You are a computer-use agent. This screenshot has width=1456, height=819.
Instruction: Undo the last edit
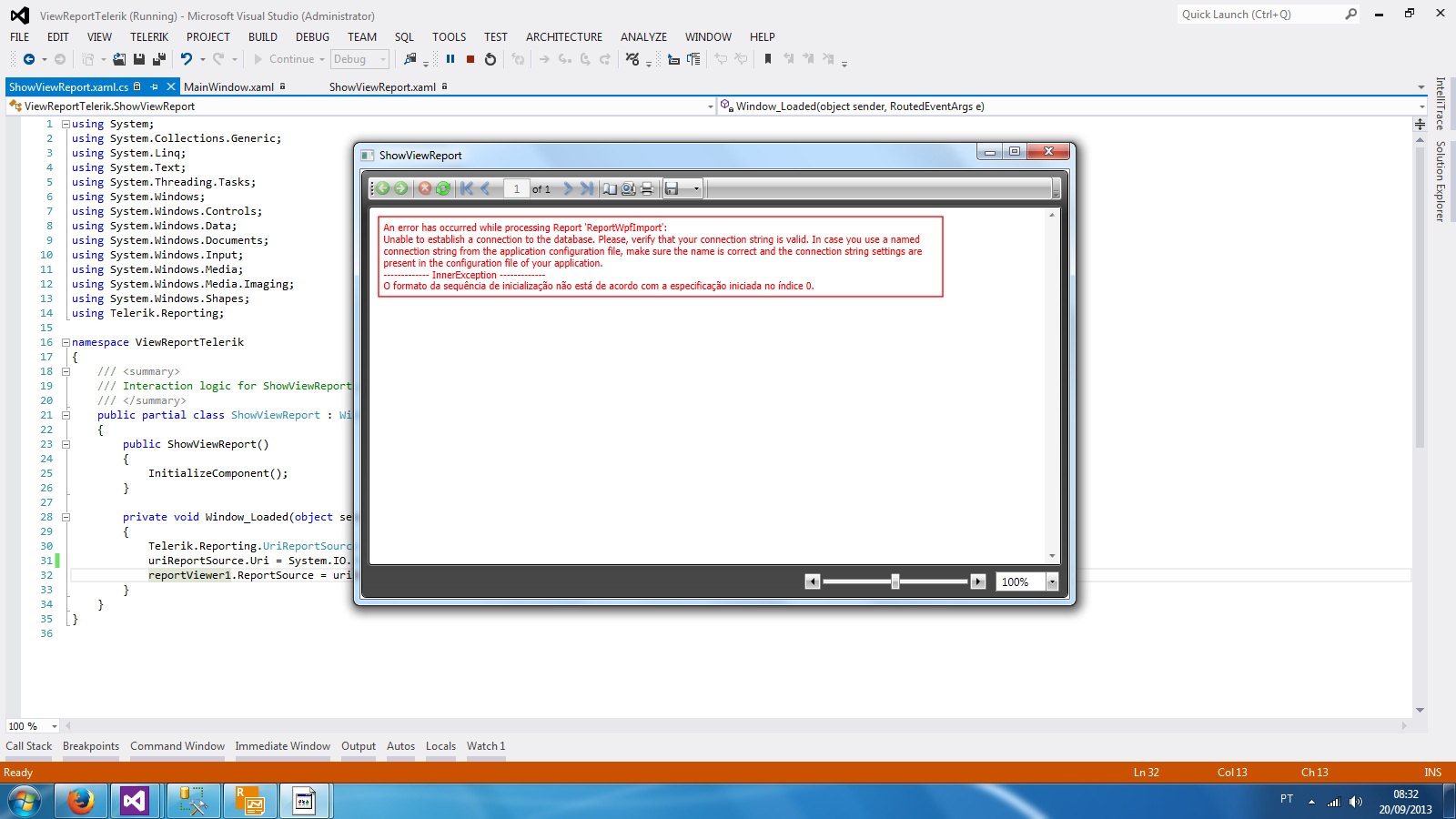pyautogui.click(x=187, y=59)
